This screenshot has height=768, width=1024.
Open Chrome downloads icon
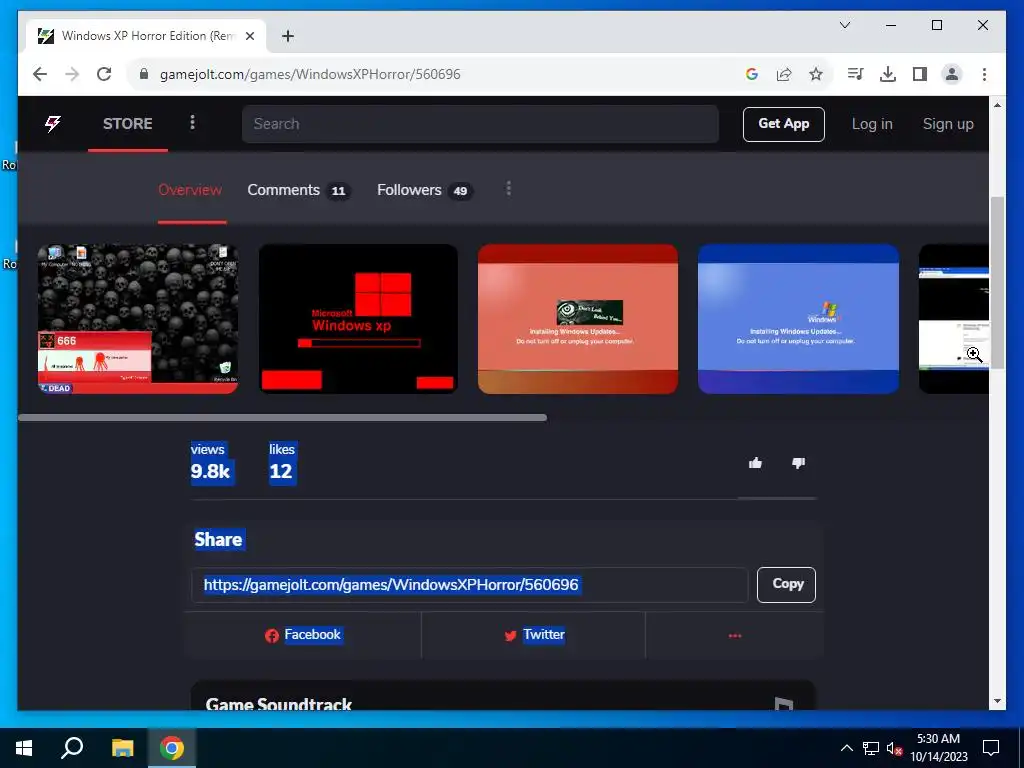click(888, 74)
